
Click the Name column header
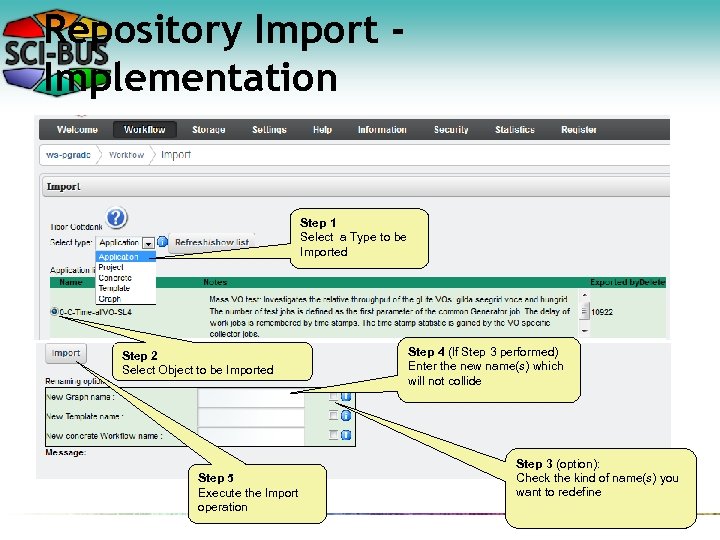(71, 282)
